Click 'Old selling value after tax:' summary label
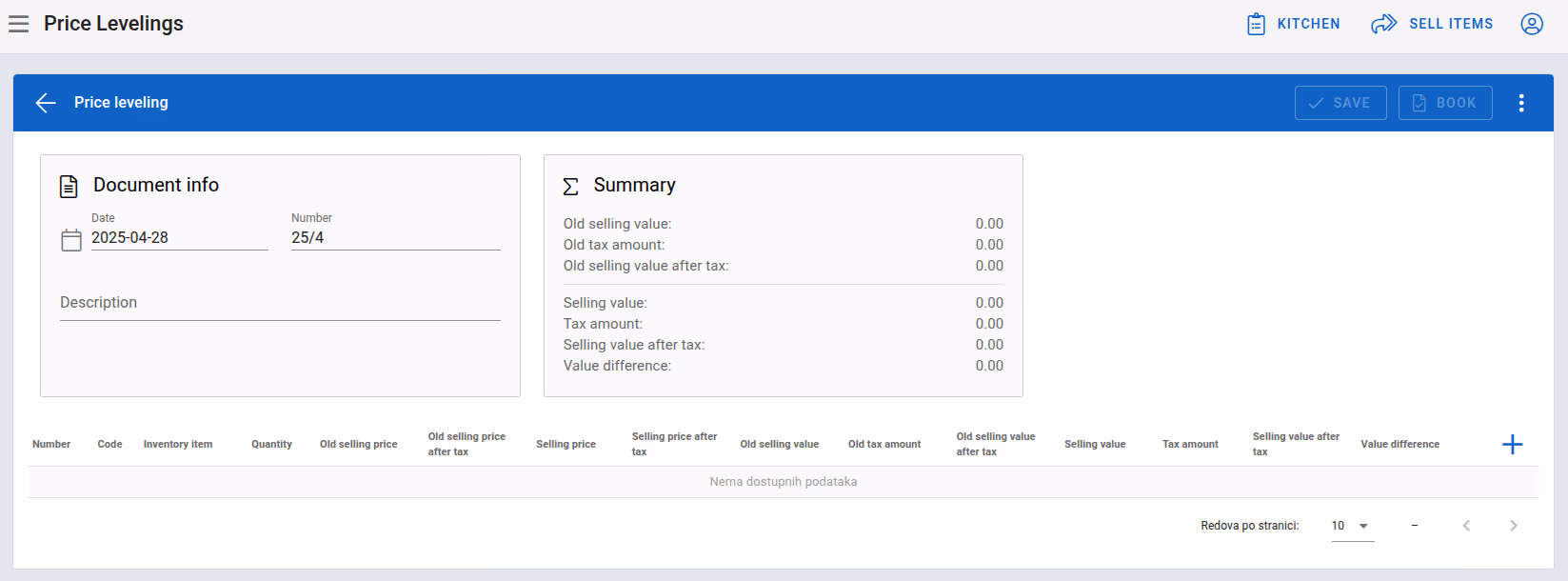This screenshot has height=581, width=1568. [x=645, y=266]
